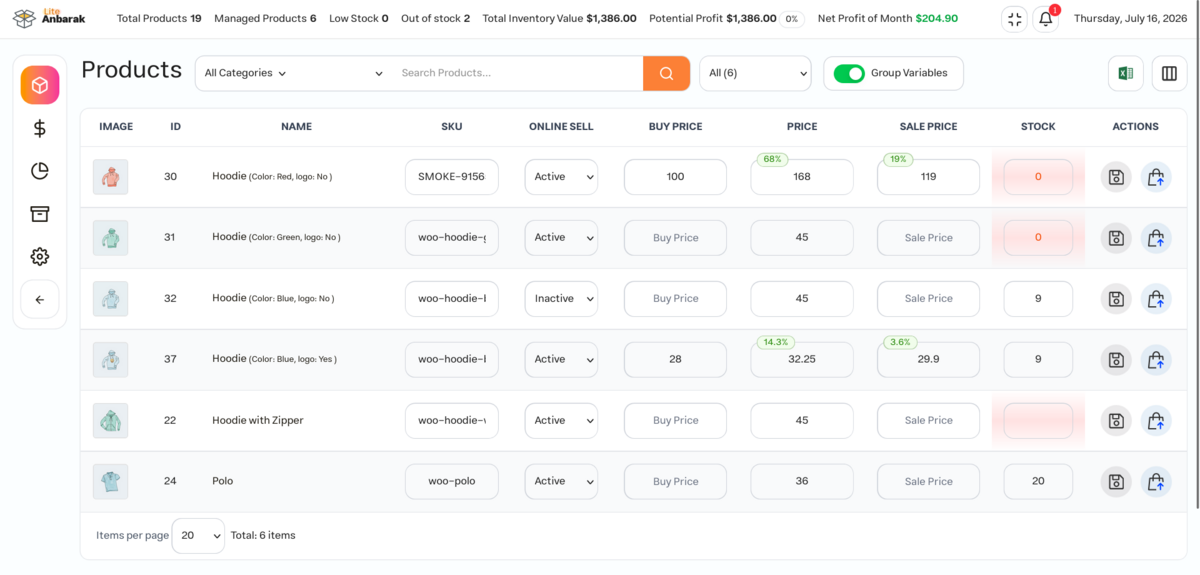Click the 0% badge next to Potential Profit

(x=792, y=19)
